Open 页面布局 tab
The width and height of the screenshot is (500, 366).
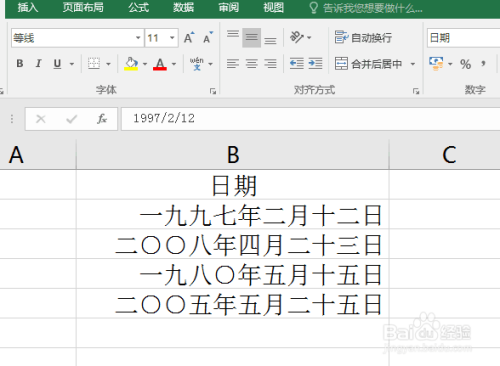[83, 7]
